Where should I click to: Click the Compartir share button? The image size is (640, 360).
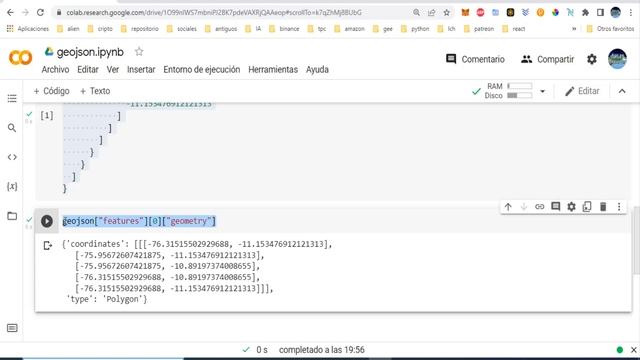tap(547, 59)
